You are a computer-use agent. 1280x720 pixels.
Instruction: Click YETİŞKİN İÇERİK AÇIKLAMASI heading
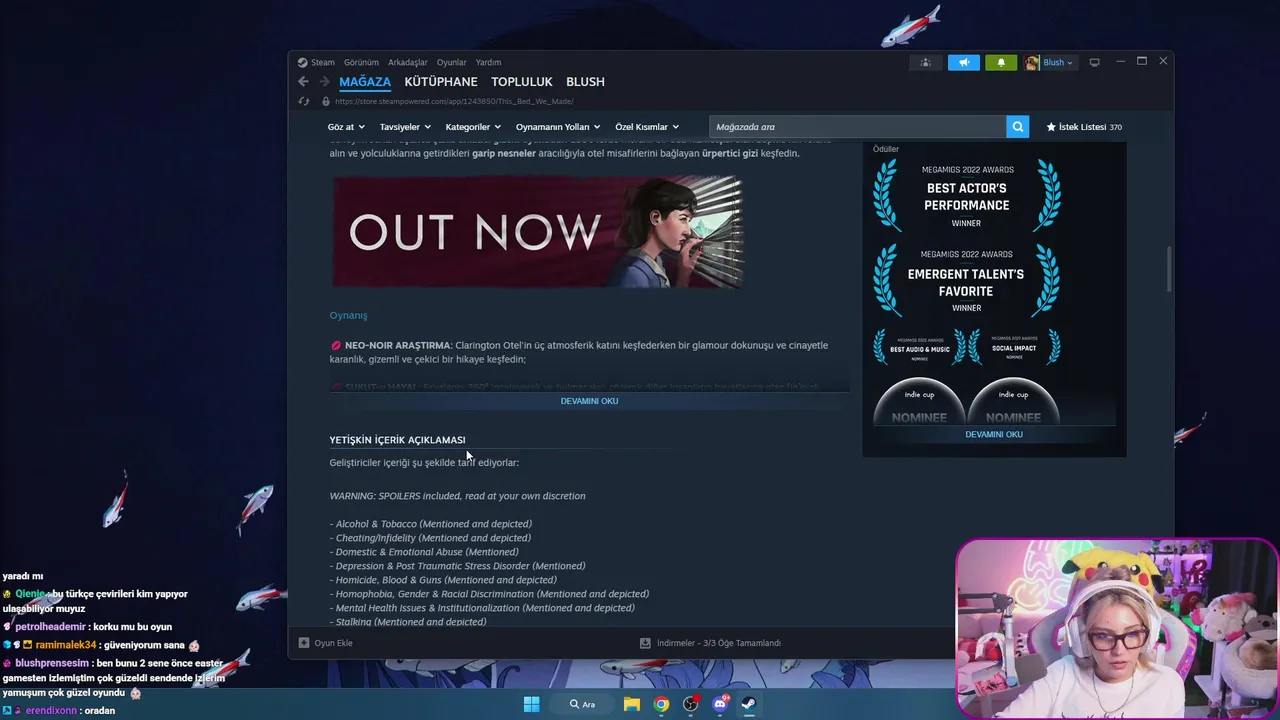397,440
